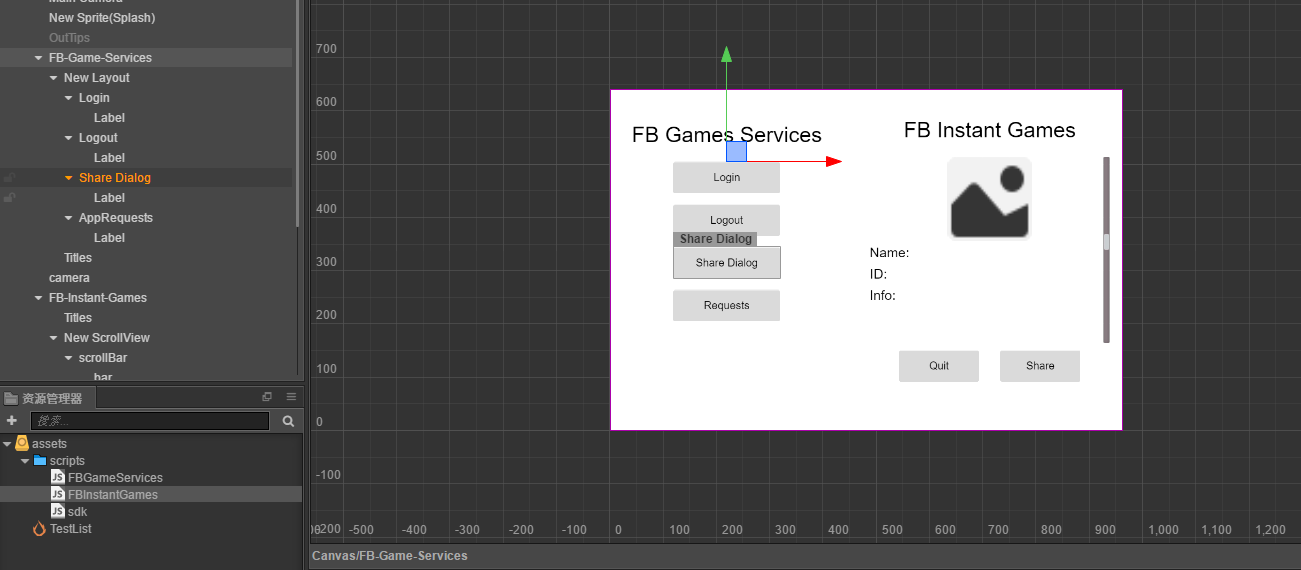The width and height of the screenshot is (1301, 570).
Task: Click the yellow assets database icon
Action: 22,443
